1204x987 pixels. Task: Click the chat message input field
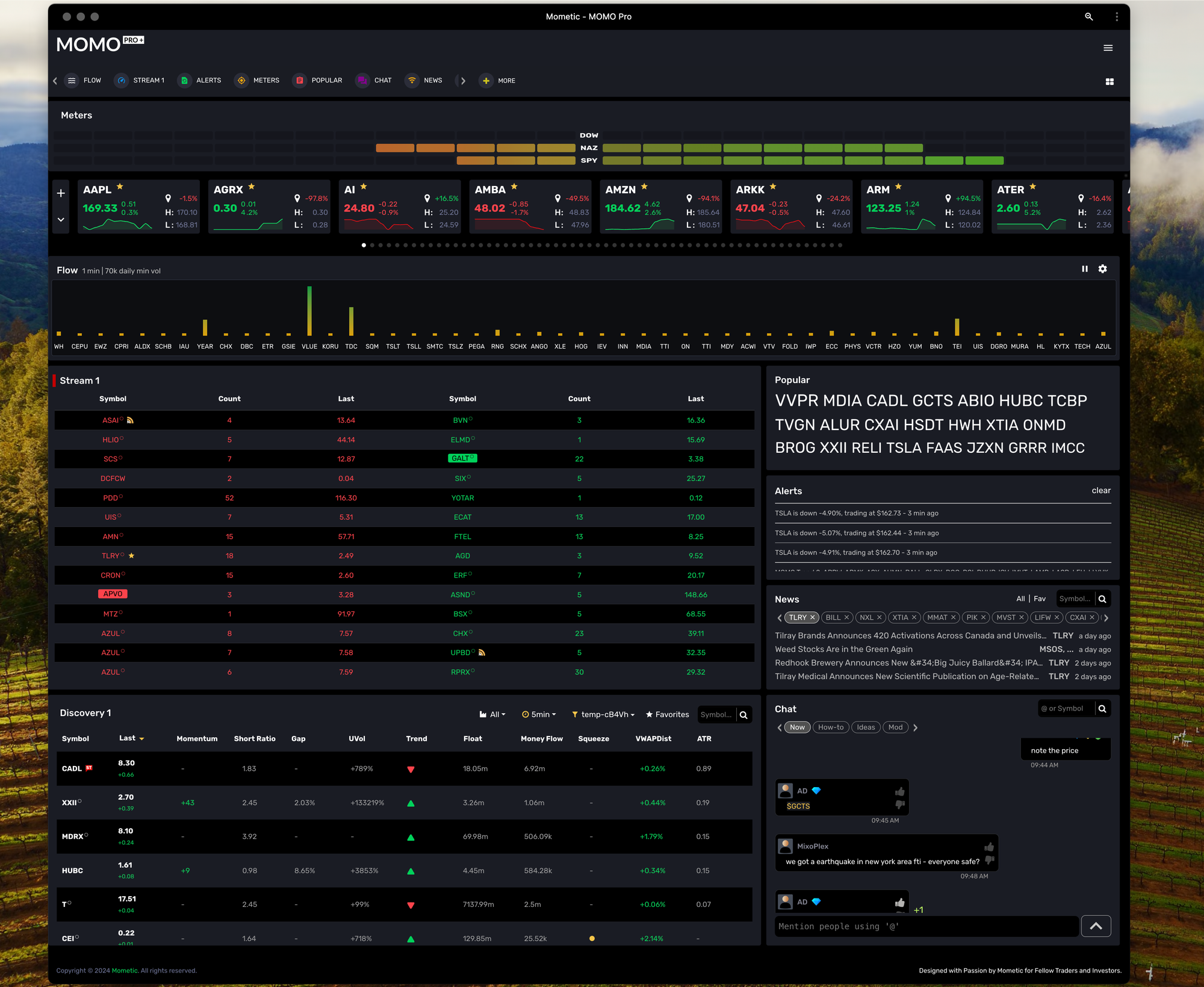click(x=926, y=926)
